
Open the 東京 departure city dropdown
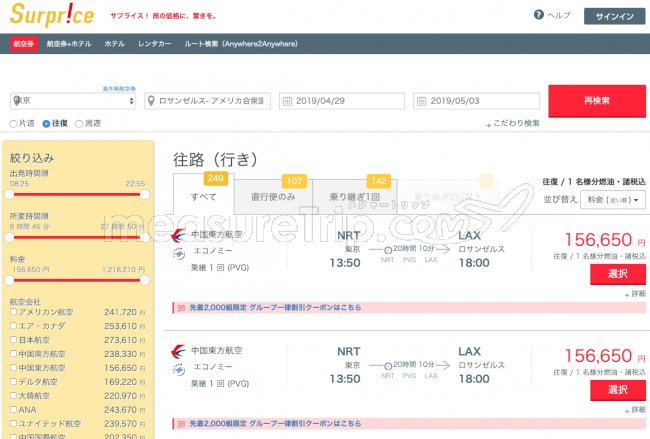pyautogui.click(x=73, y=101)
